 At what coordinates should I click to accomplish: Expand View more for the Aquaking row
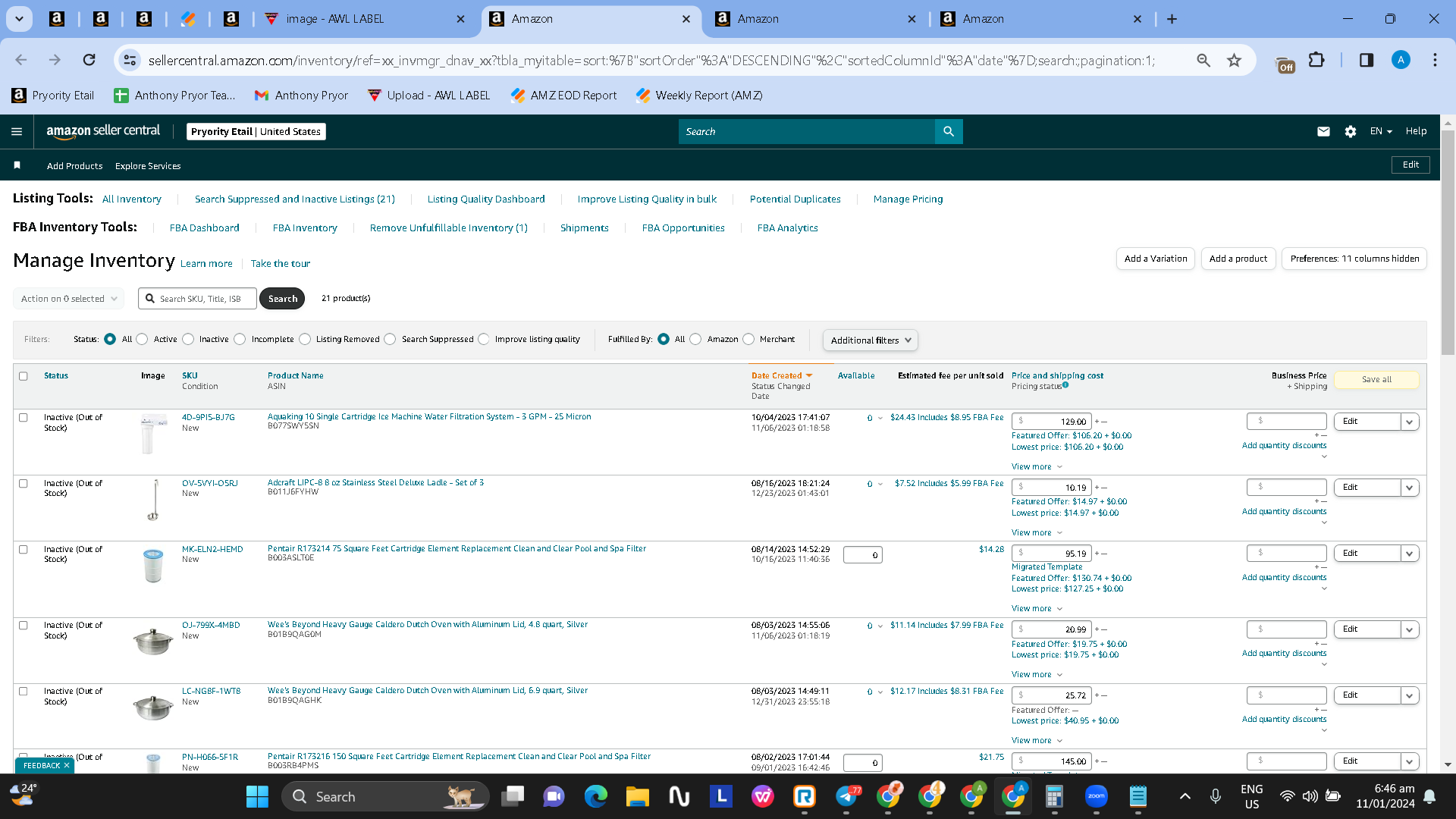(1037, 467)
